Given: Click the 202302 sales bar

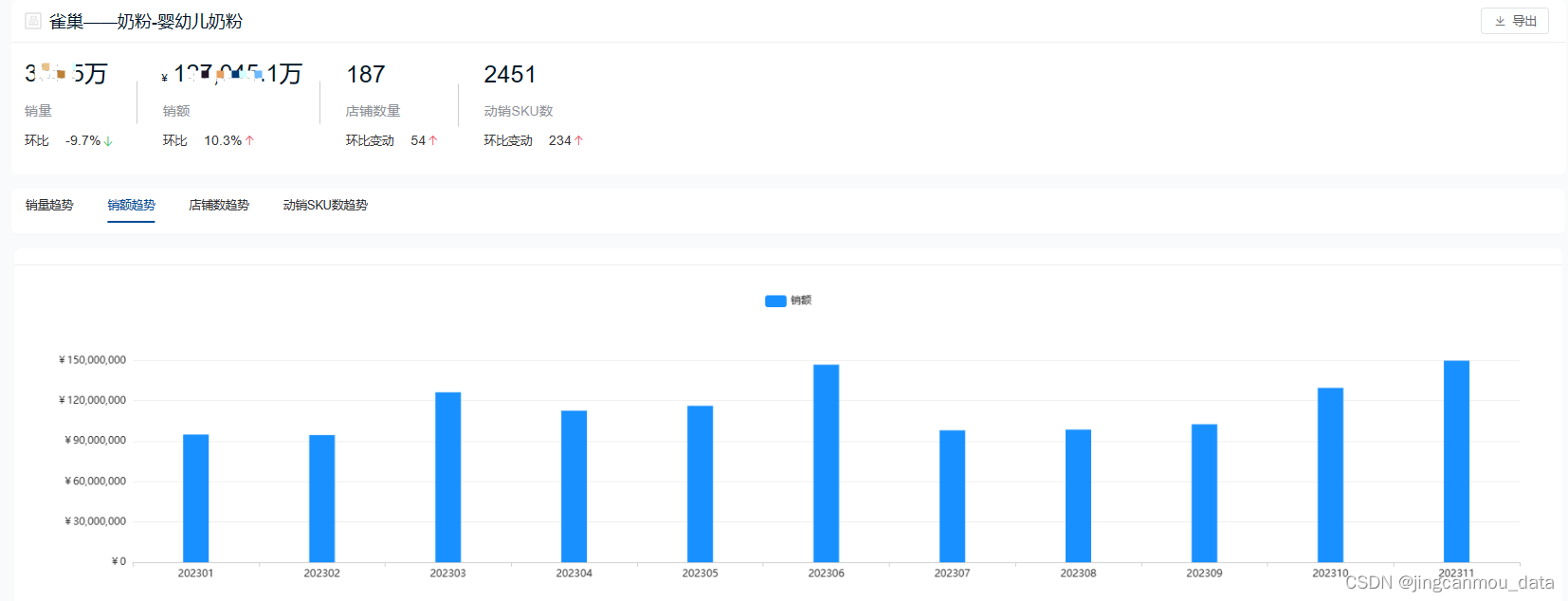Looking at the screenshot, I should click(x=321, y=499).
